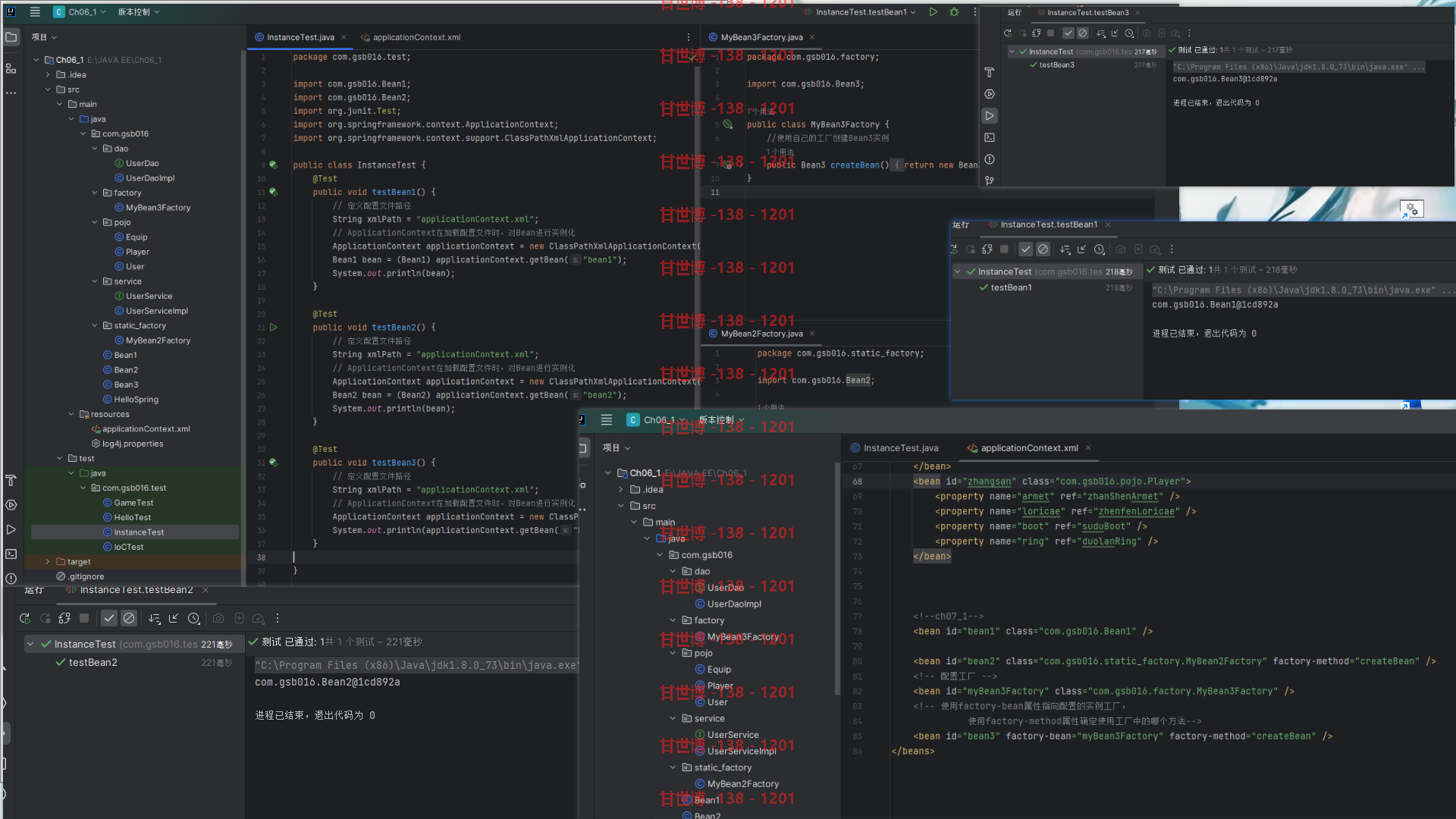
Task: Select the MyBean3Factory.java editor tab
Action: [x=761, y=37]
